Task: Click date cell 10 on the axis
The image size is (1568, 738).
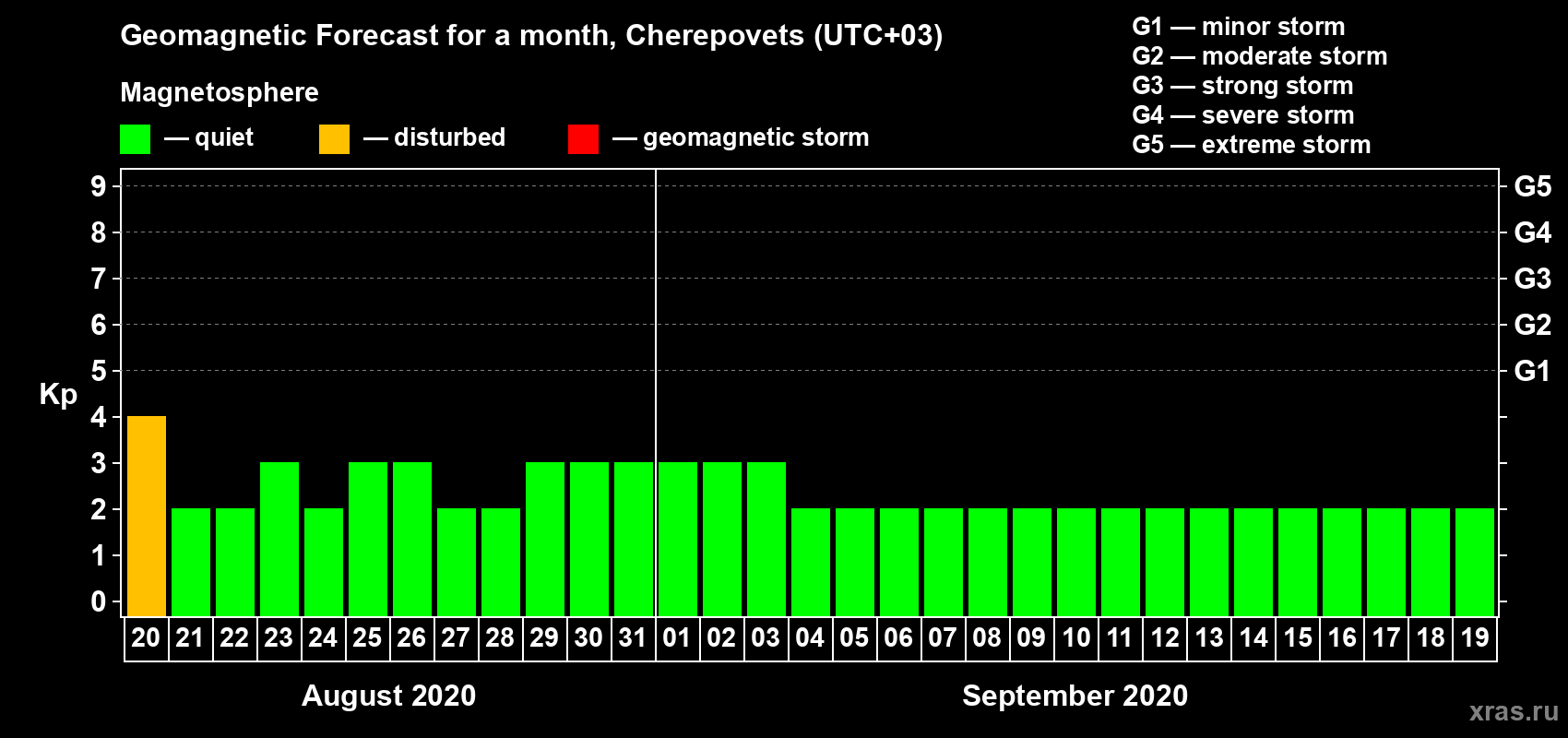Action: [1075, 638]
